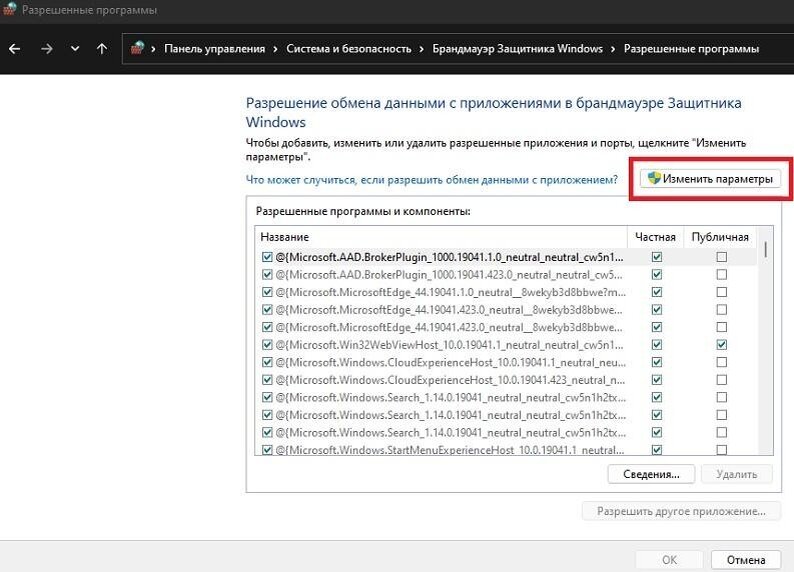Image resolution: width=794 pixels, height=572 pixels.
Task: Toggle enable checkbox for CloudExperienceHost_10.0.19041.423
Action: 267,380
